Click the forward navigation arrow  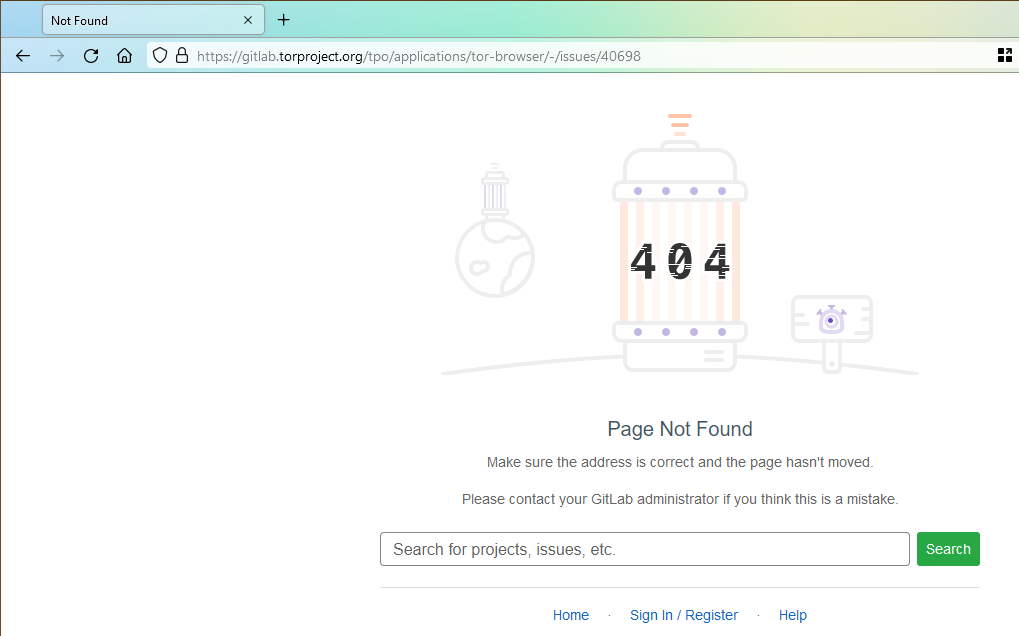coord(56,56)
